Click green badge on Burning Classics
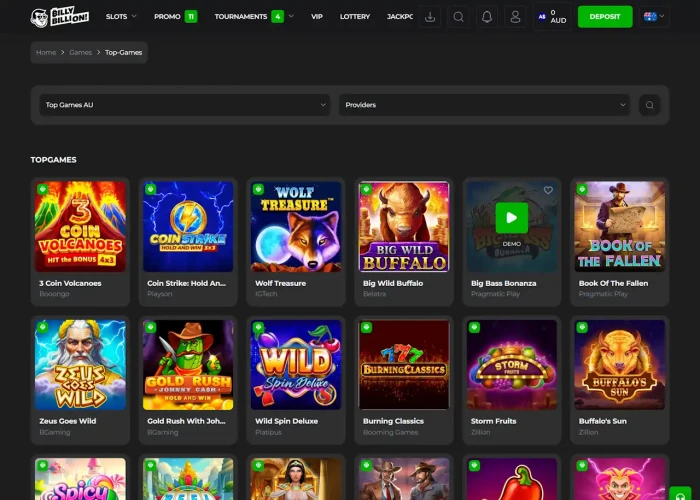The height and width of the screenshot is (500, 700). [366, 327]
